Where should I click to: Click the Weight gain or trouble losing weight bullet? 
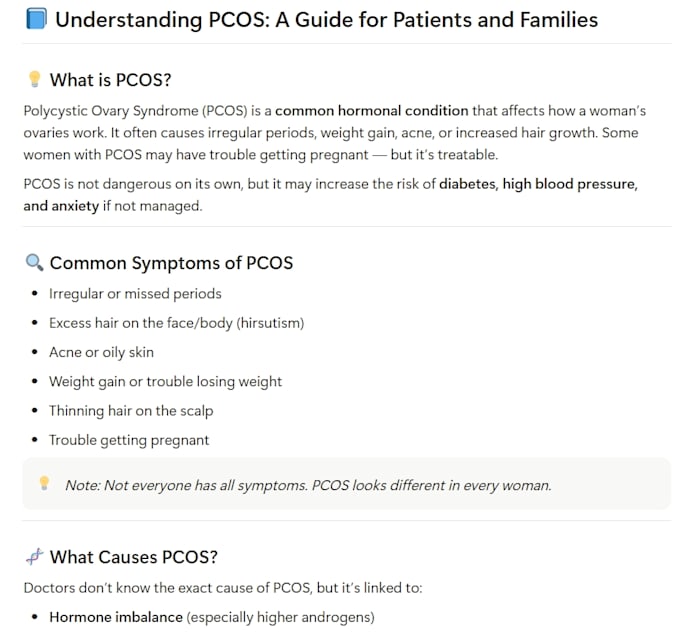(x=165, y=382)
